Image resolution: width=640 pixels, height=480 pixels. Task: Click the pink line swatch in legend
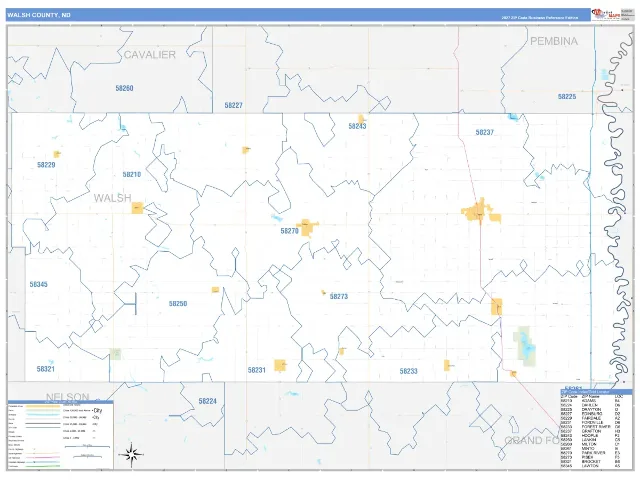click(x=43, y=458)
